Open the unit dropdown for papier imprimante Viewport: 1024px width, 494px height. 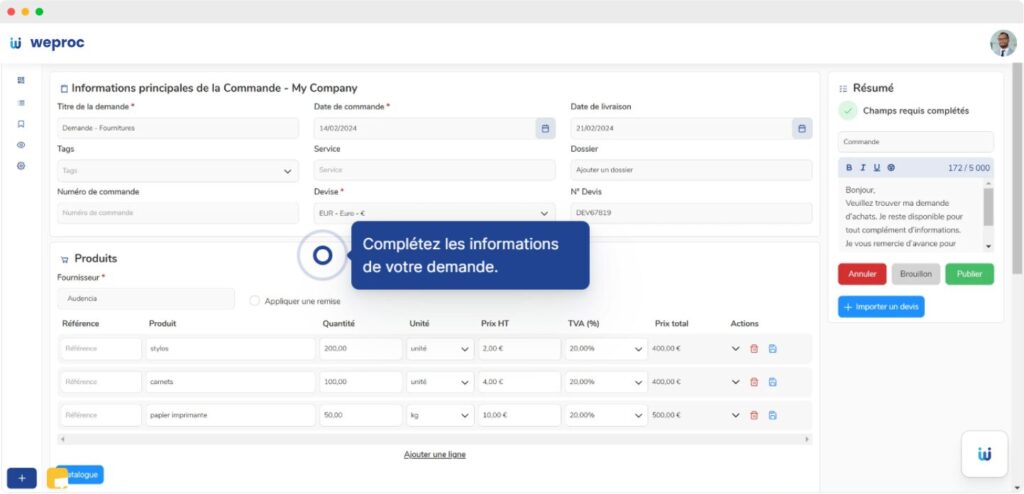[x=465, y=415]
